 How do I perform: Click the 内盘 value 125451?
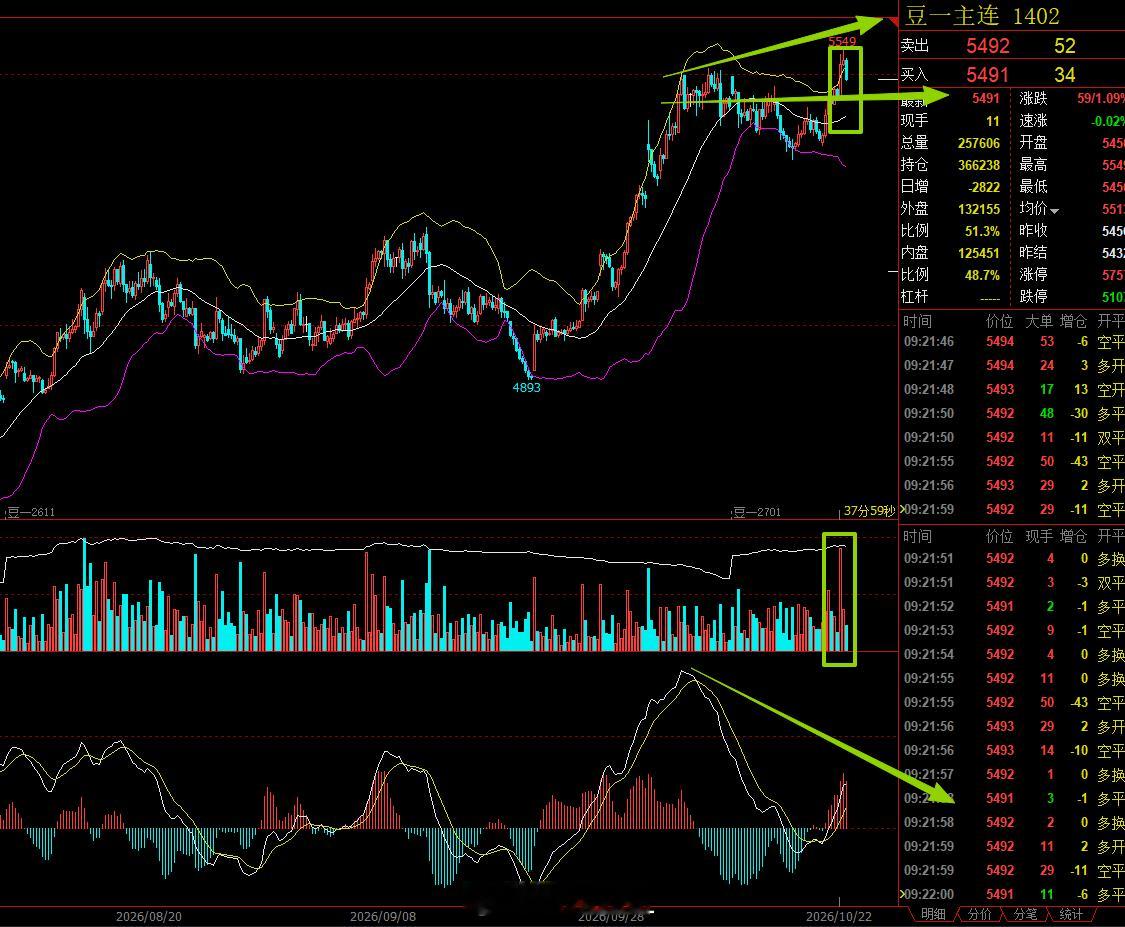pyautogui.click(x=979, y=253)
